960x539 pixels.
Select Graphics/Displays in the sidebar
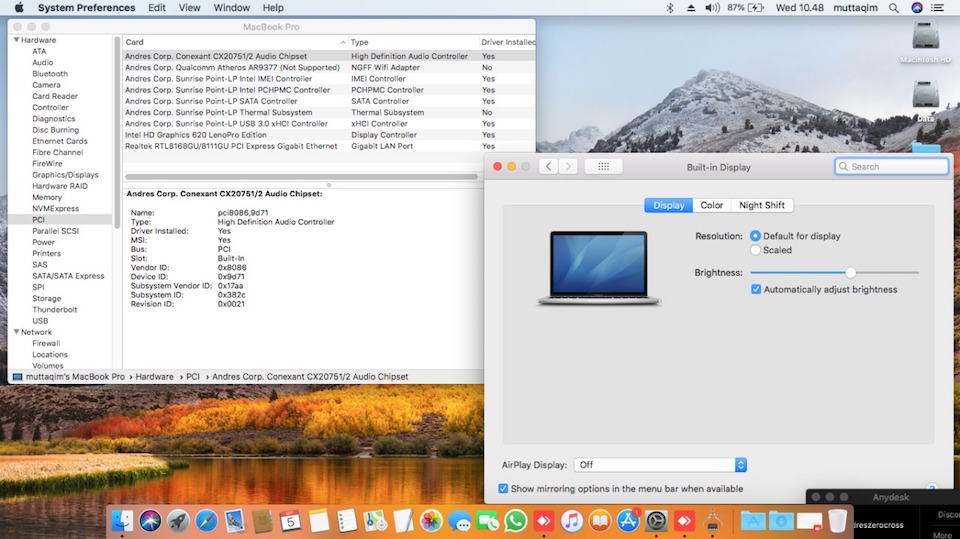coord(64,175)
